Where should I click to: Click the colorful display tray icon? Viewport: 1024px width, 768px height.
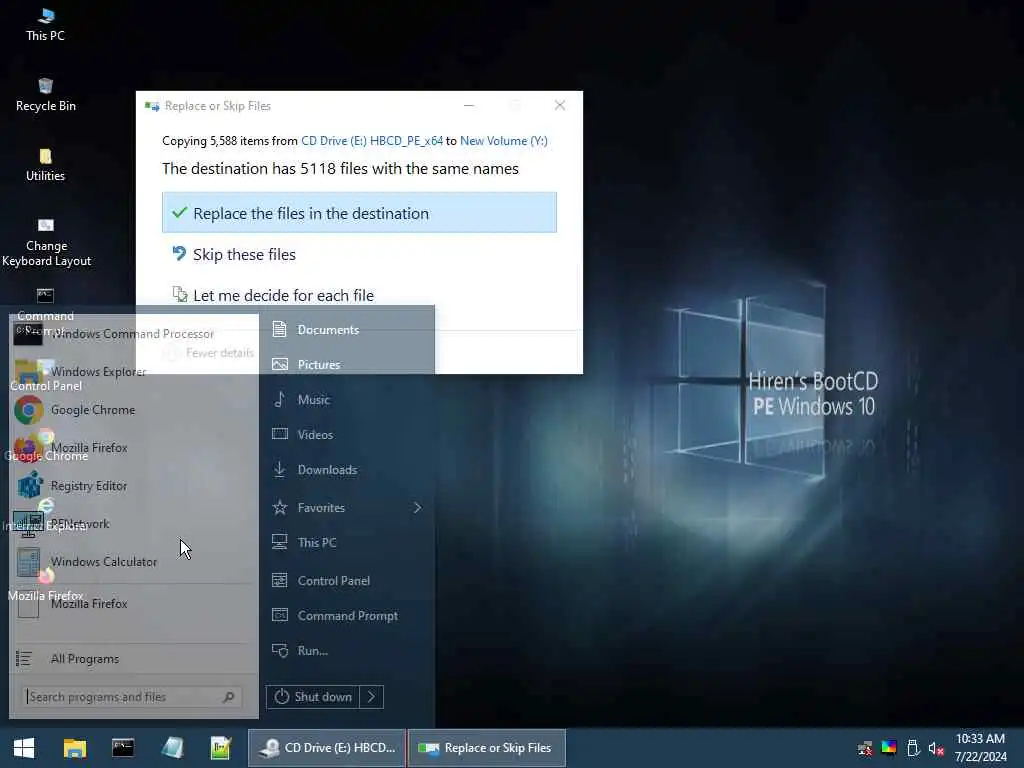(889, 747)
